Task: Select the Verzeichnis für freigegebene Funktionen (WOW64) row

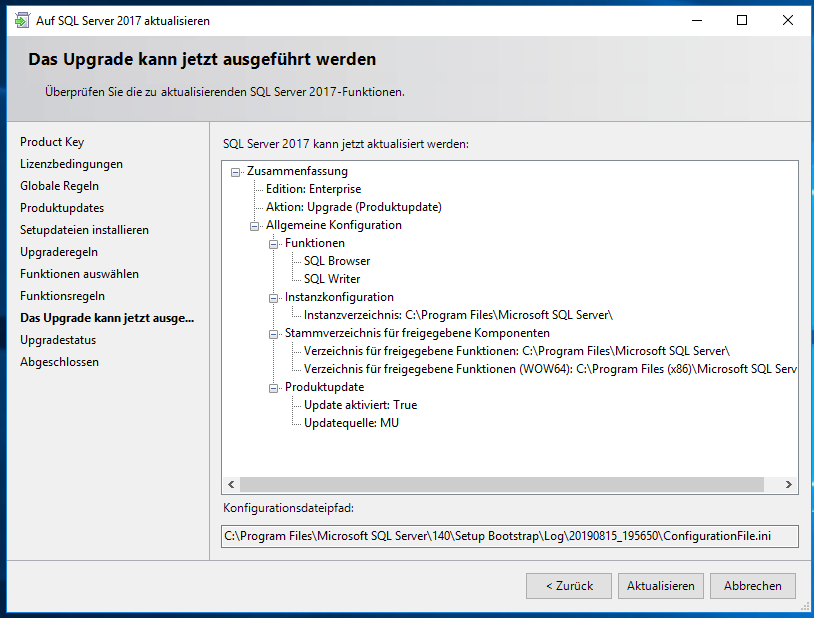Action: point(550,369)
